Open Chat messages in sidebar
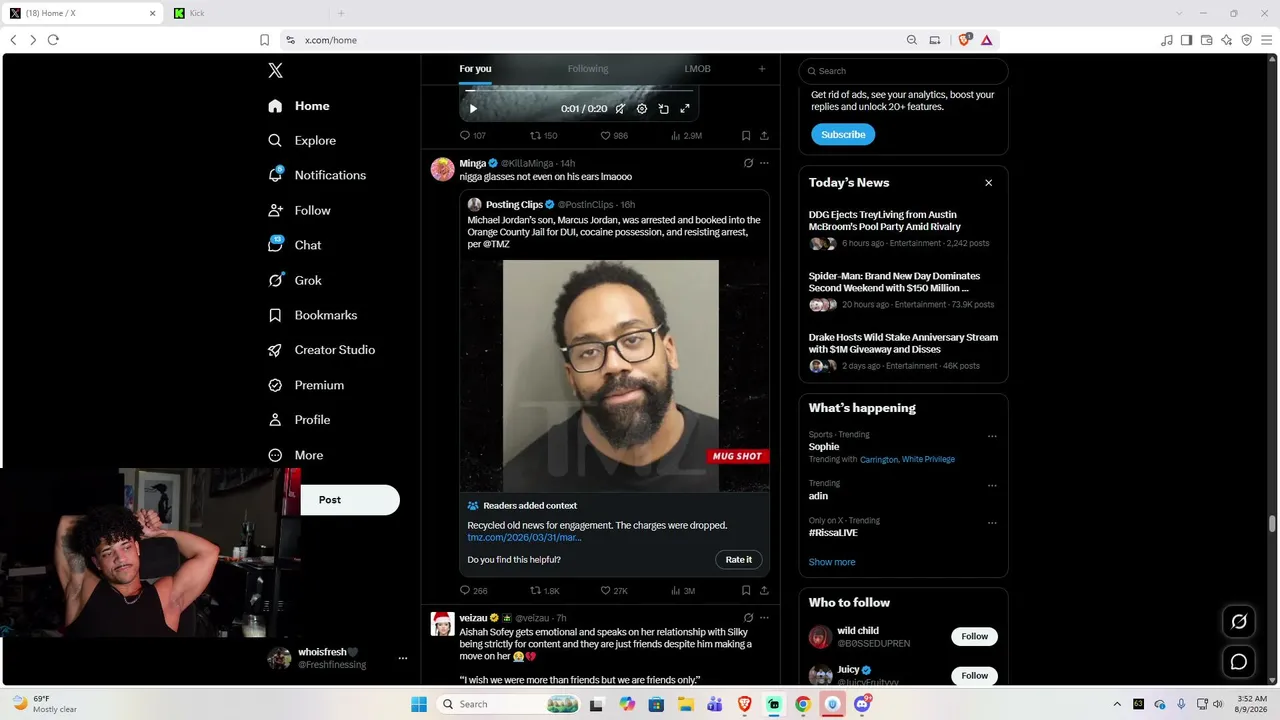This screenshot has width=1280, height=720. tap(295, 245)
